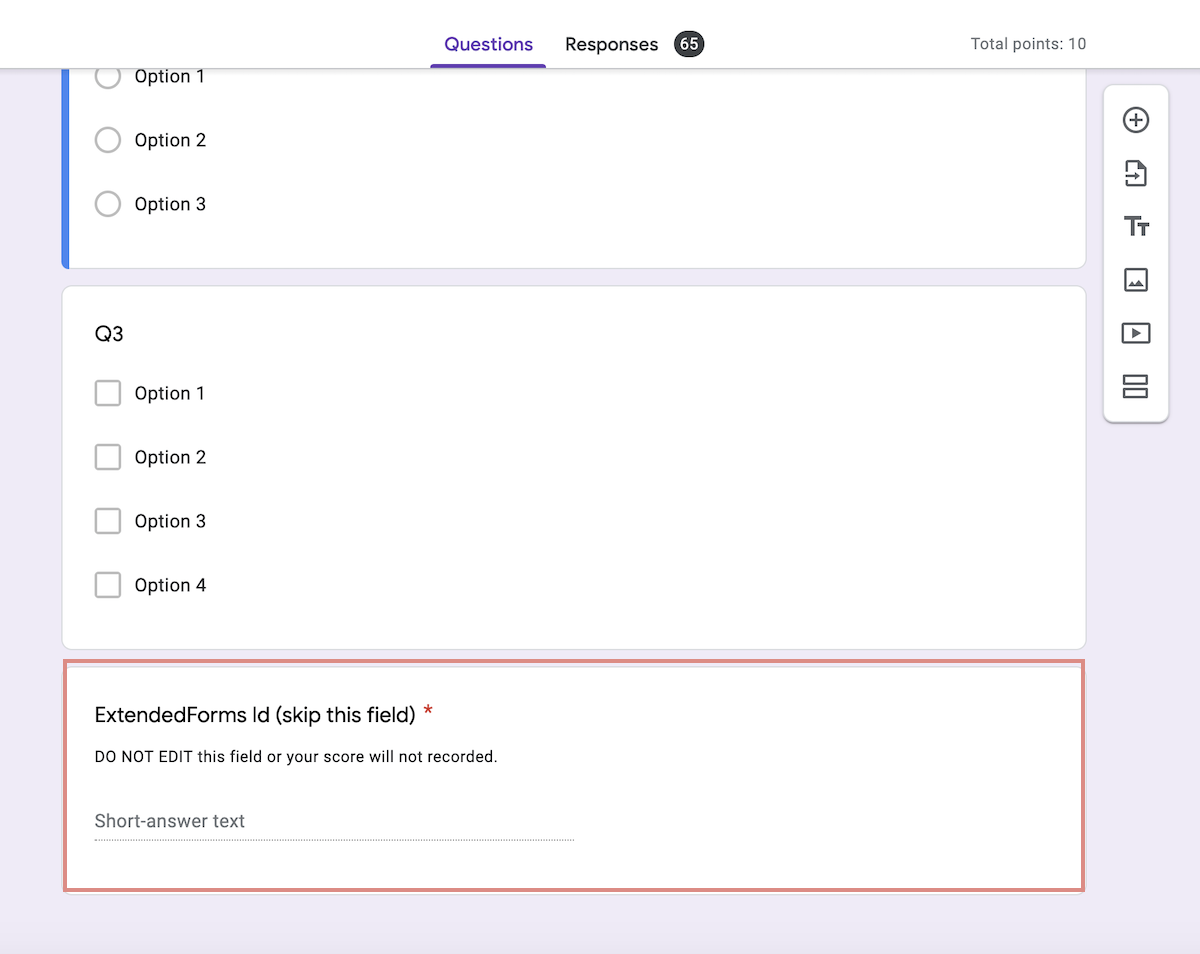Click the Responses count badge
Screen dimensions: 1200x954
point(688,44)
